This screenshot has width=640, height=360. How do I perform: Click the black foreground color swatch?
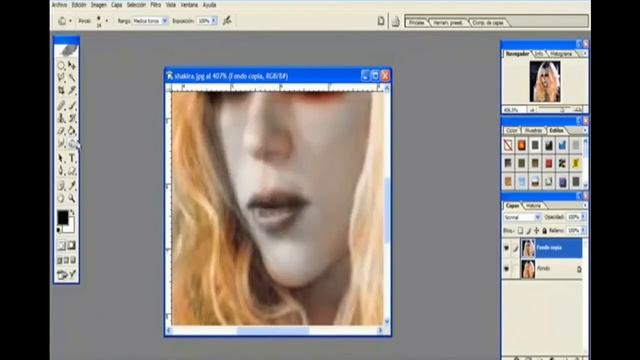click(x=62, y=218)
